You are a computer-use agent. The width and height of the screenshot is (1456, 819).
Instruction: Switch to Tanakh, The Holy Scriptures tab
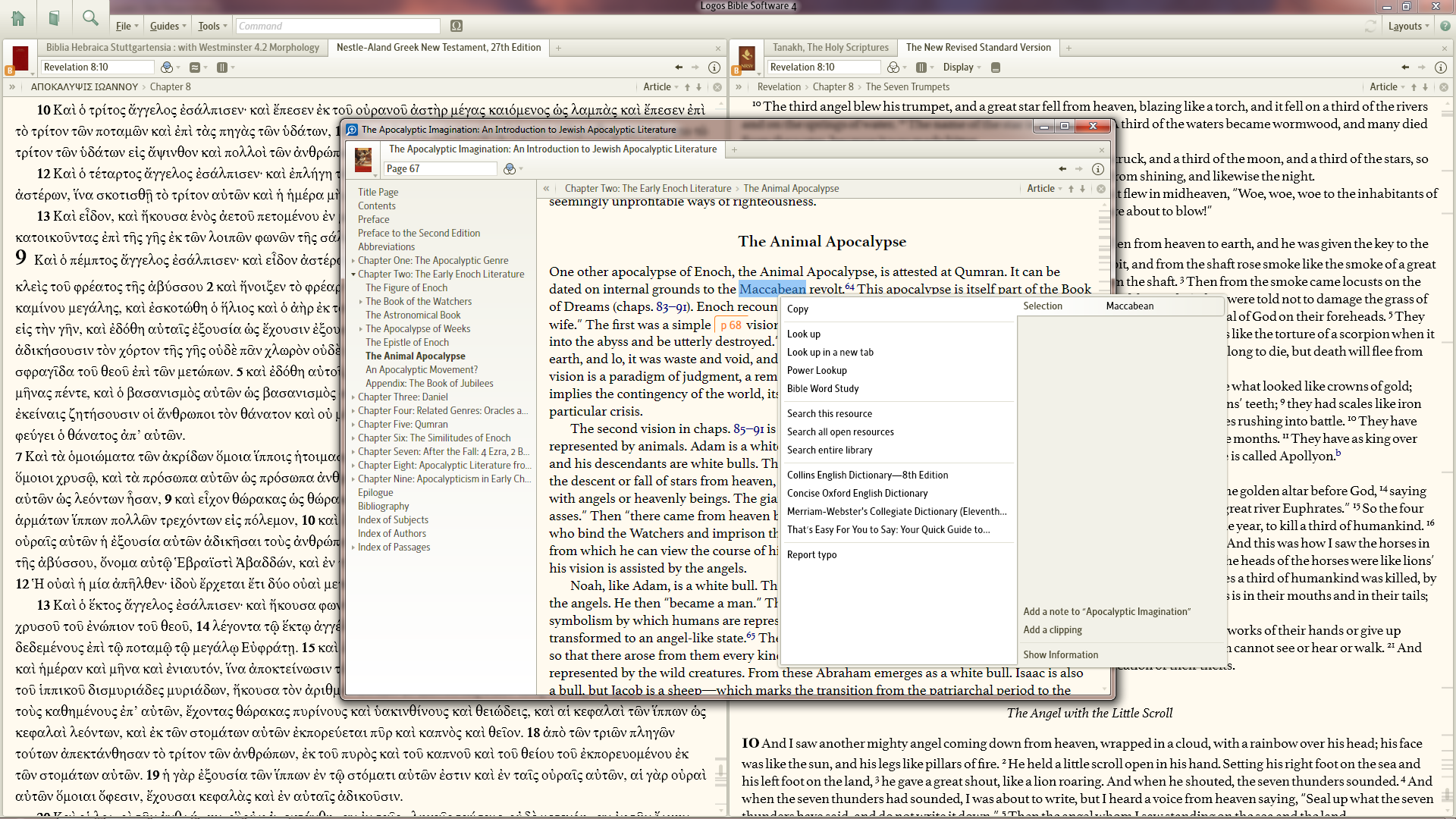click(x=830, y=48)
